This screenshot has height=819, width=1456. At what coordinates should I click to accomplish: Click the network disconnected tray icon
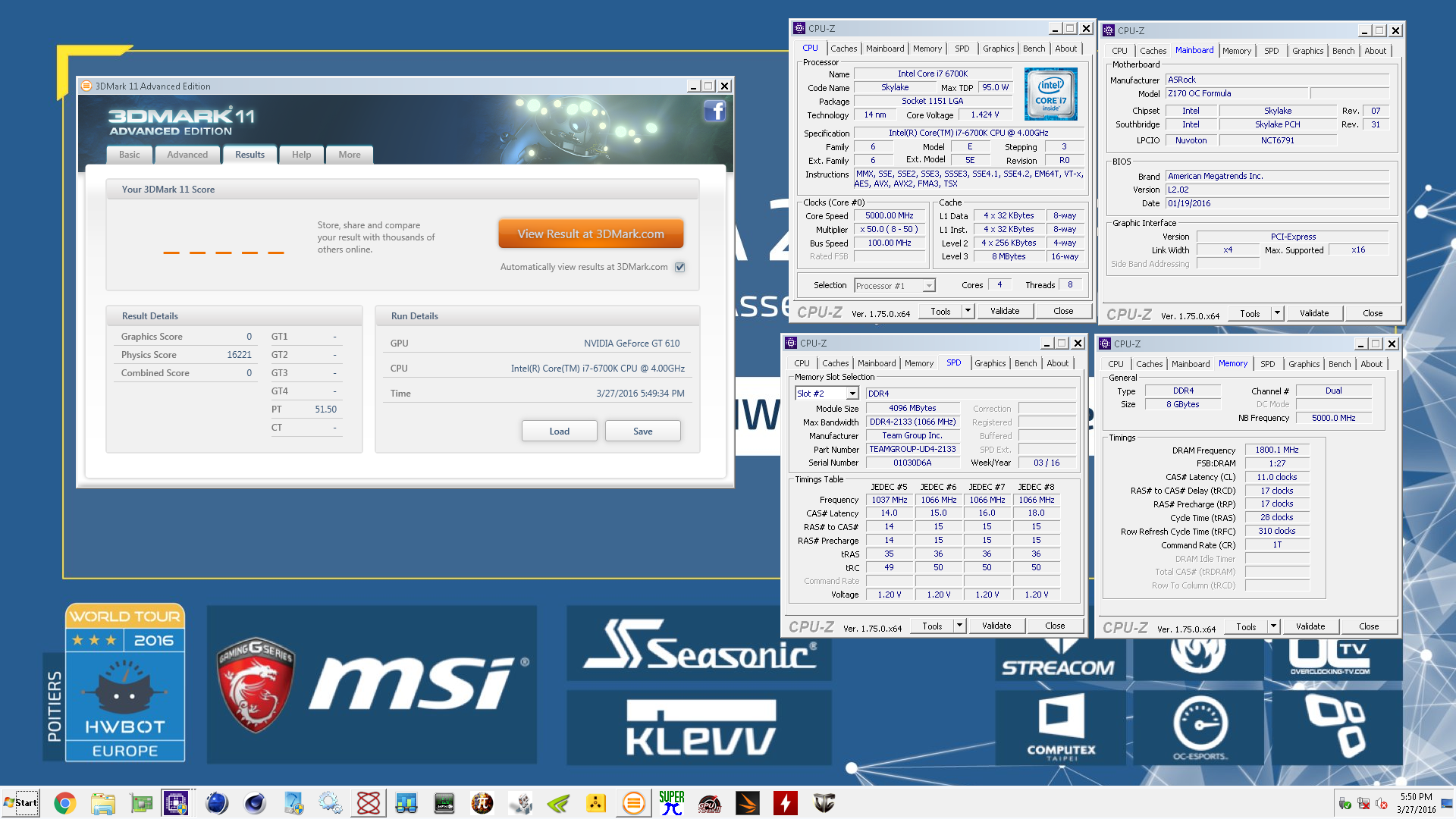tap(1363, 803)
